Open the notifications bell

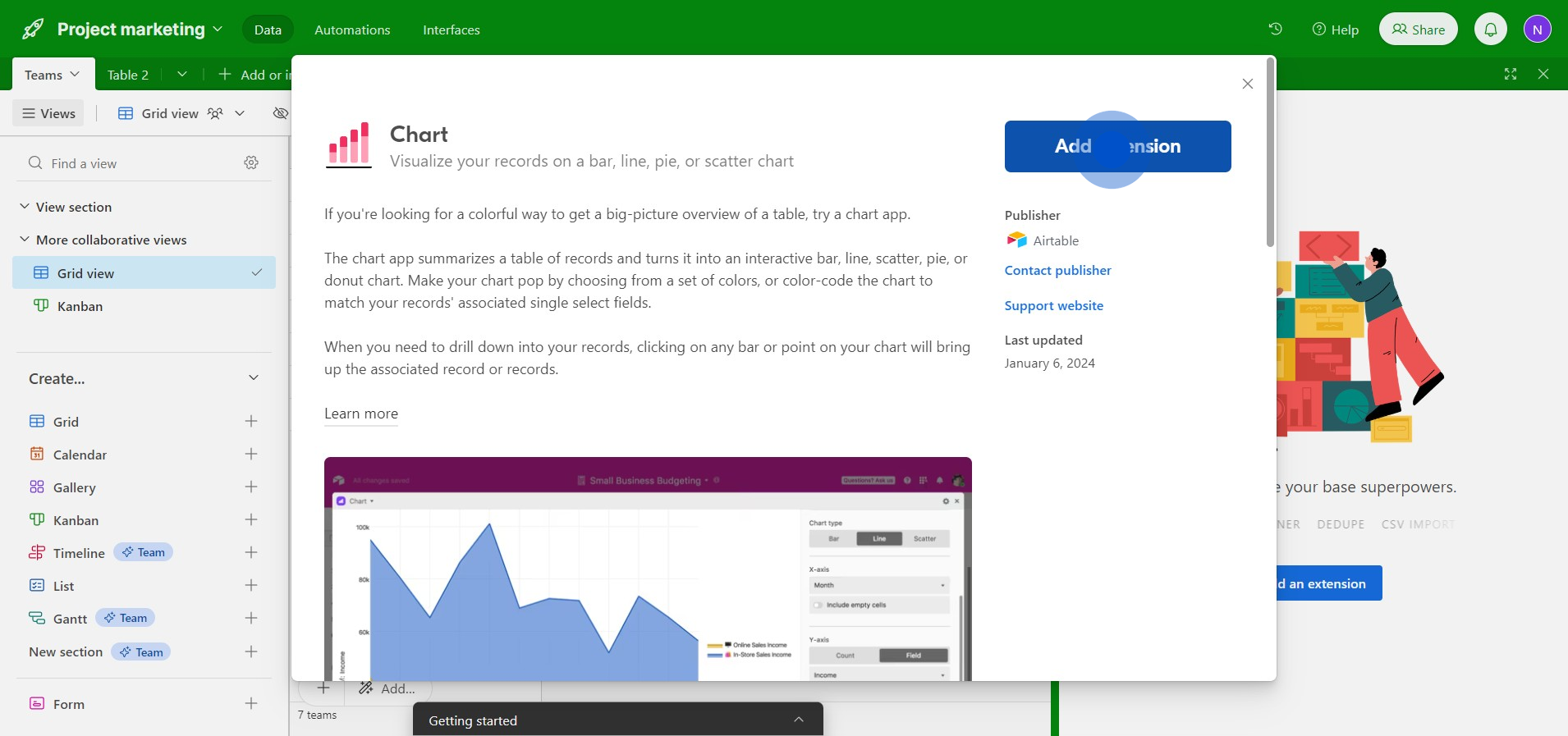pyautogui.click(x=1490, y=30)
